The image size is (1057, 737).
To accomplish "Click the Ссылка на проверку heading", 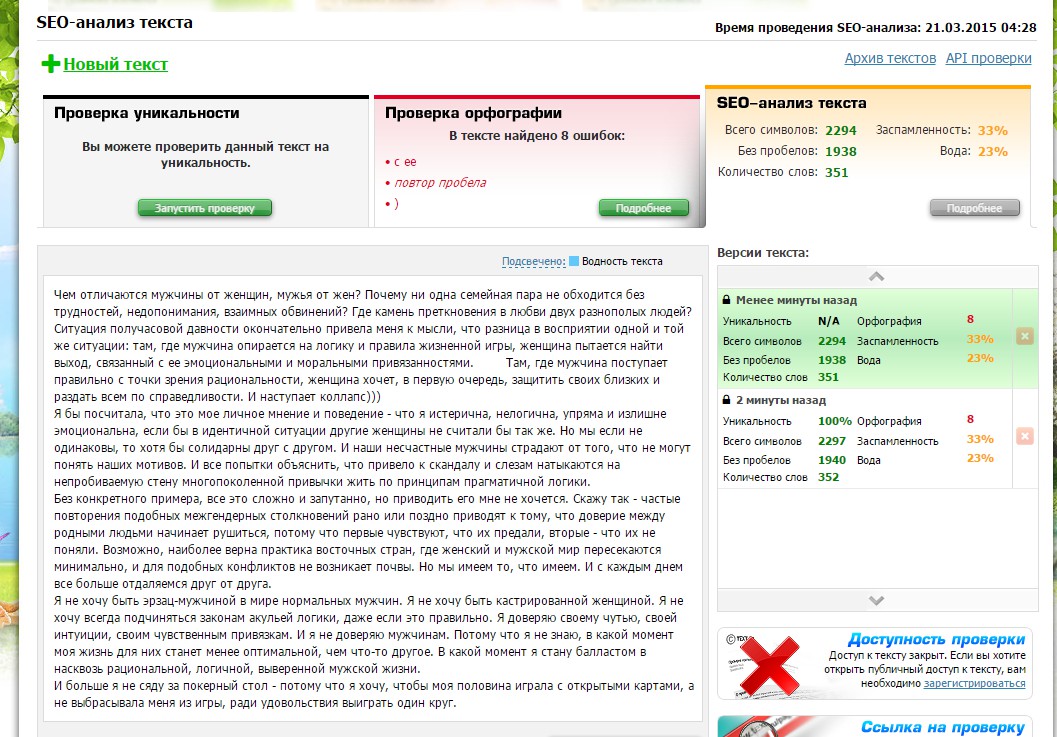I will click(x=942, y=727).
